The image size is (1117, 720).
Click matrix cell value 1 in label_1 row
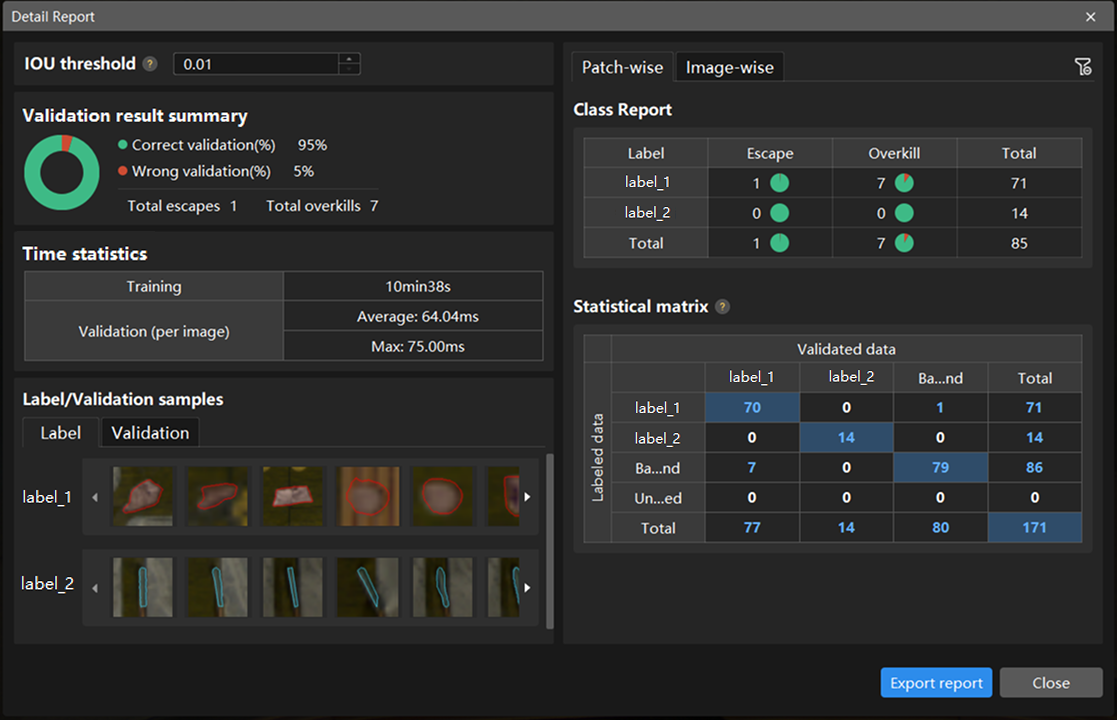tap(940, 407)
